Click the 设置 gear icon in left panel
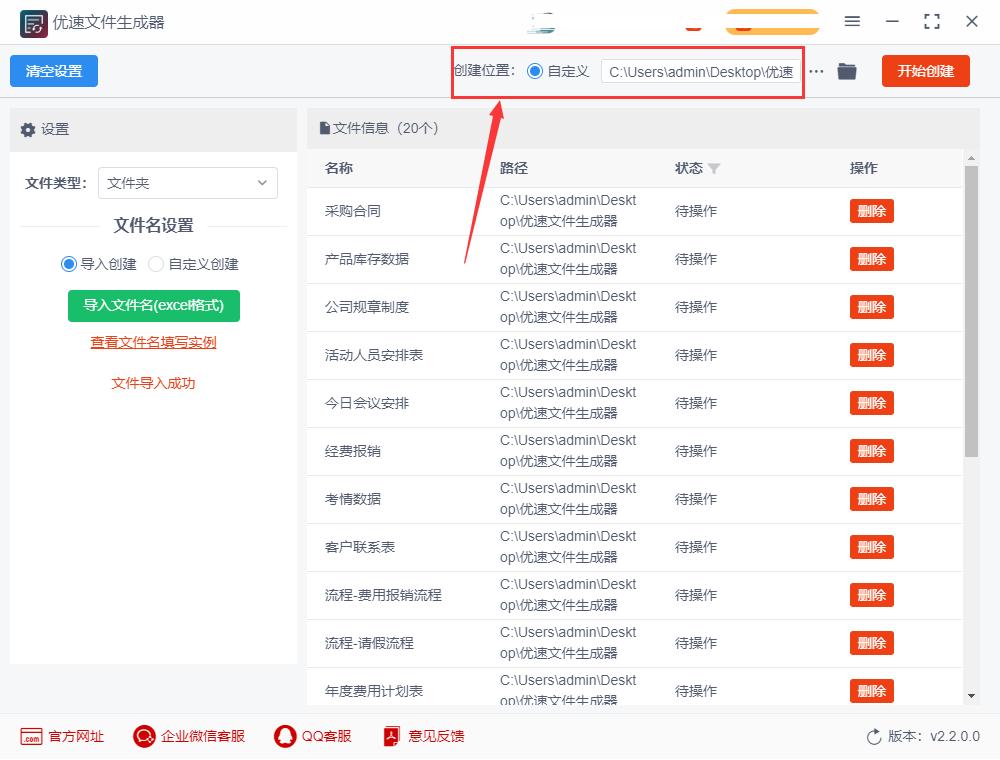Viewport: 1000px width, 760px height. click(x=28, y=129)
